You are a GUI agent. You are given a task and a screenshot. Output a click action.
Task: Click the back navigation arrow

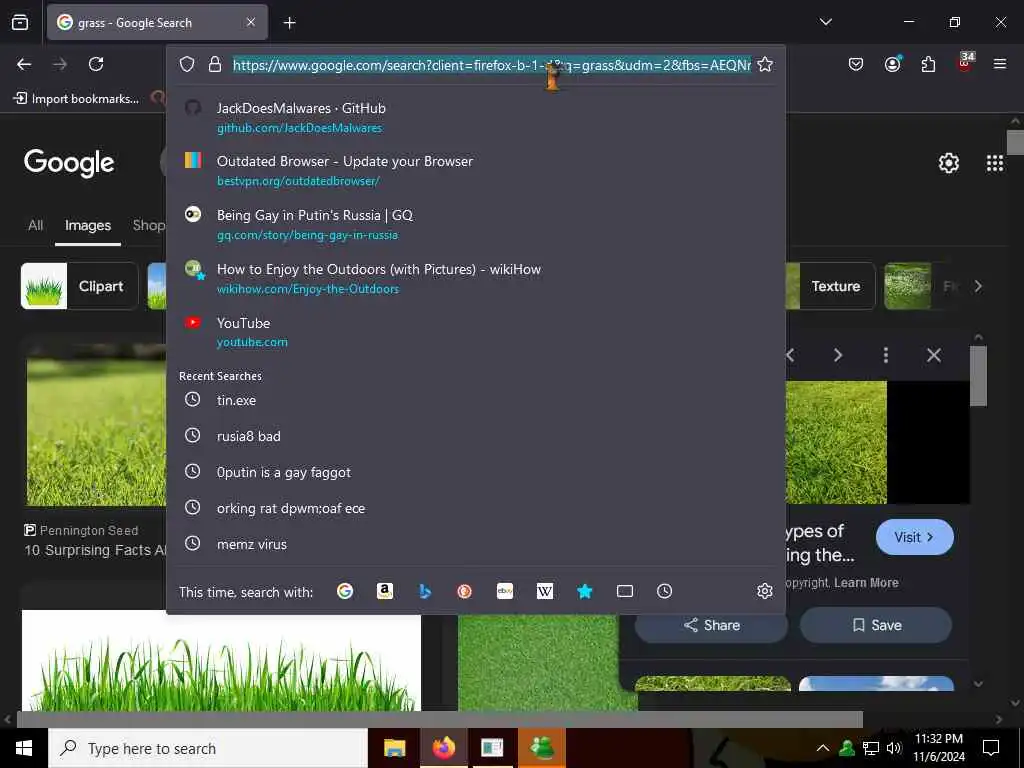pyautogui.click(x=24, y=64)
